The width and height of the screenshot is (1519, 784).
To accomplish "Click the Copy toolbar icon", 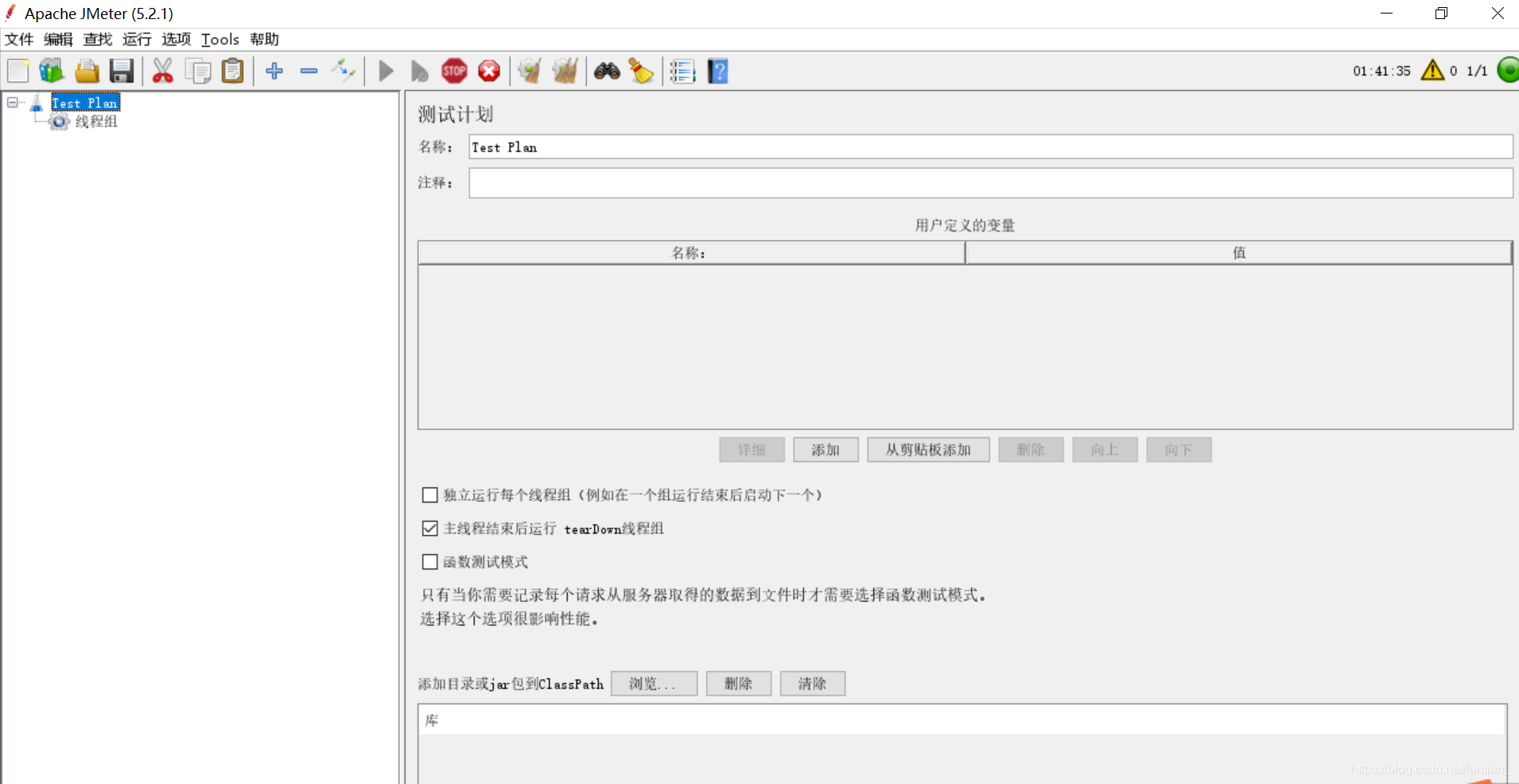I will (x=197, y=71).
